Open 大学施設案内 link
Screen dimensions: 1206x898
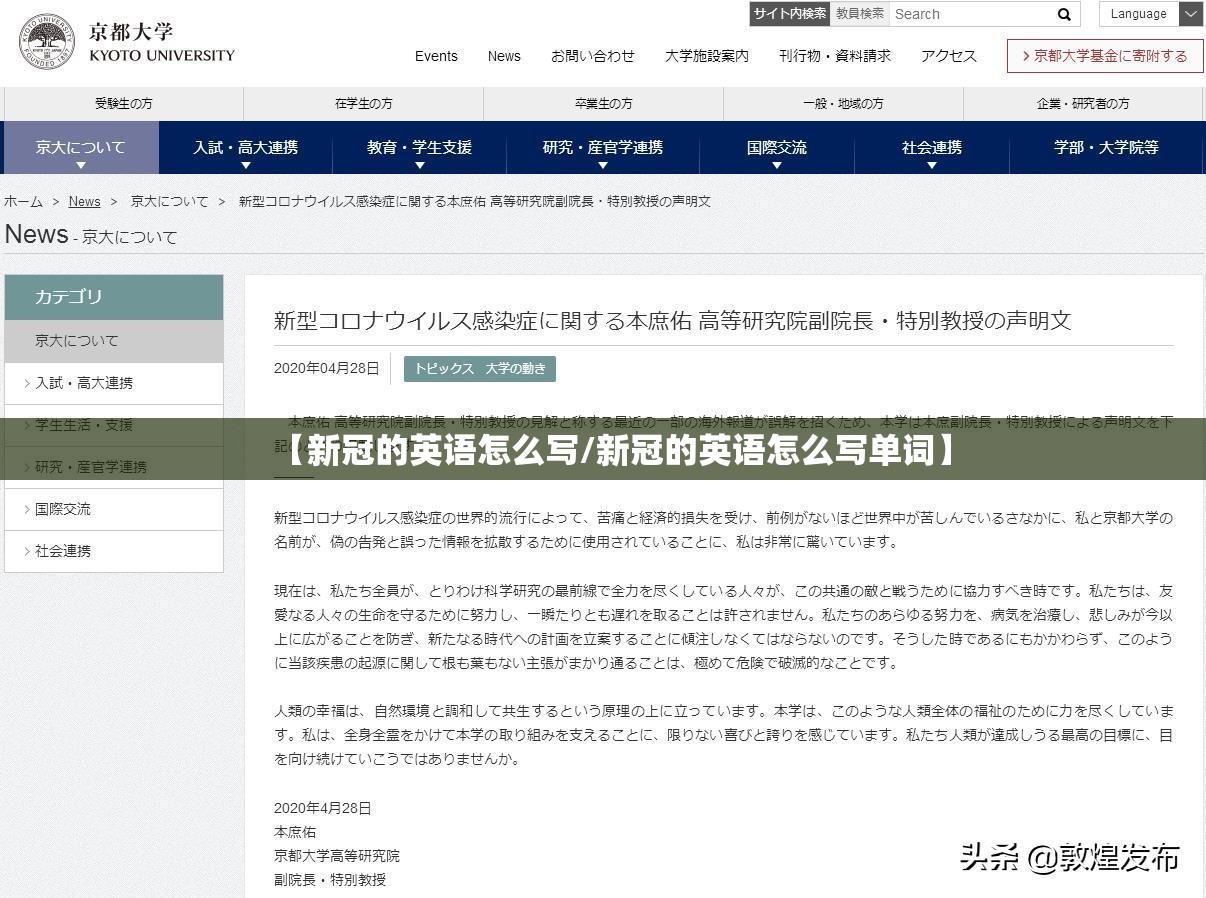pos(707,56)
